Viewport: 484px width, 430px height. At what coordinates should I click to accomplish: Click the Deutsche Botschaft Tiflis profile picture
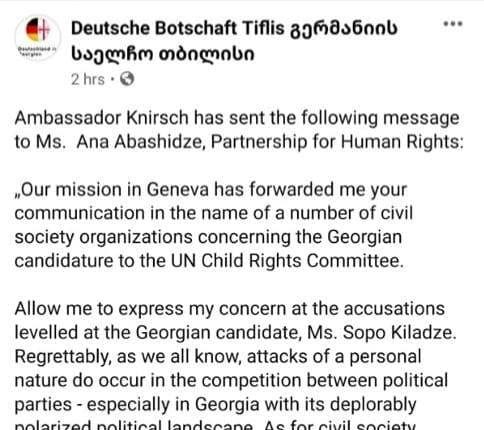click(x=38, y=37)
